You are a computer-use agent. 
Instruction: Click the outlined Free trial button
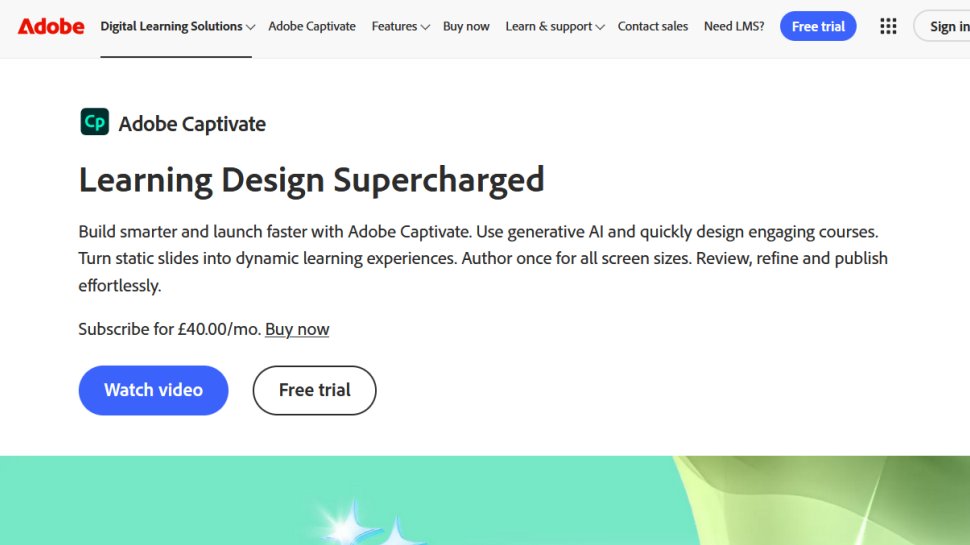[314, 390]
